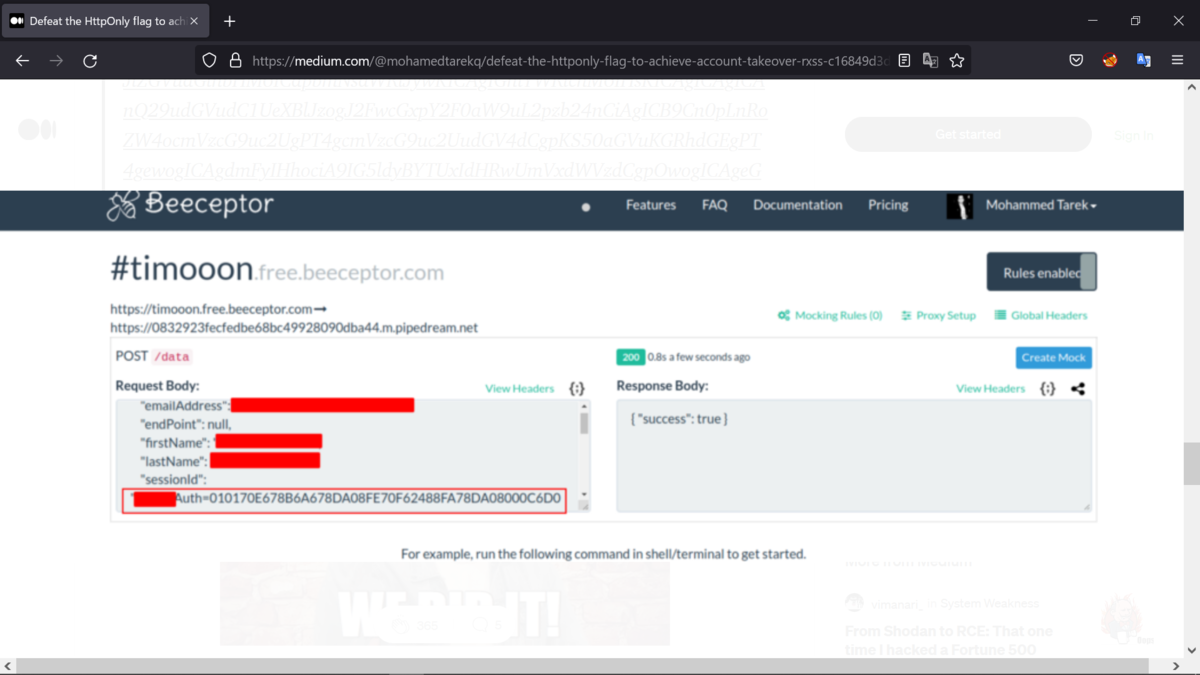Open the Firefox hamburger menu
This screenshot has width=1200, height=675.
pyautogui.click(x=1178, y=61)
